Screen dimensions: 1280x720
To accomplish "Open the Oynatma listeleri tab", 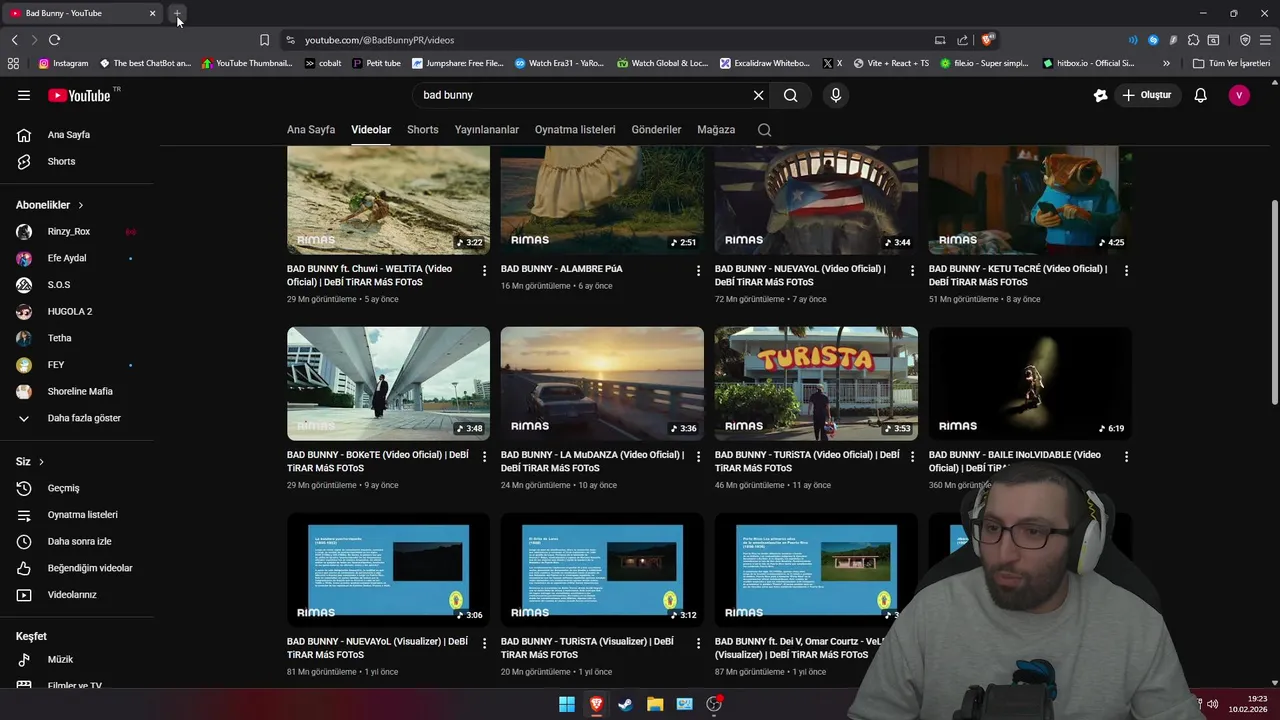I will 575,130.
